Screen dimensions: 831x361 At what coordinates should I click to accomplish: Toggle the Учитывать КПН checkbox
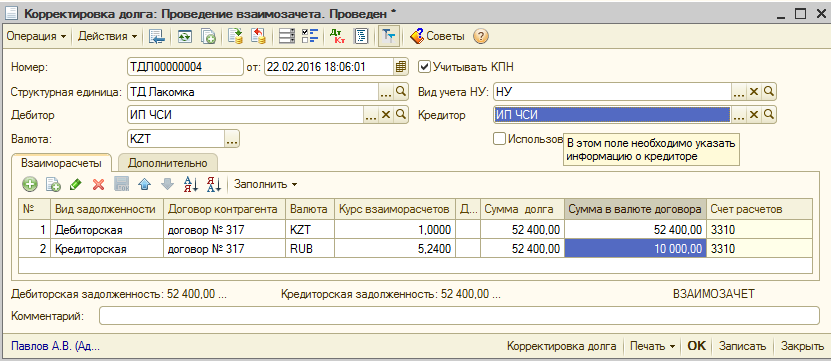pos(425,67)
